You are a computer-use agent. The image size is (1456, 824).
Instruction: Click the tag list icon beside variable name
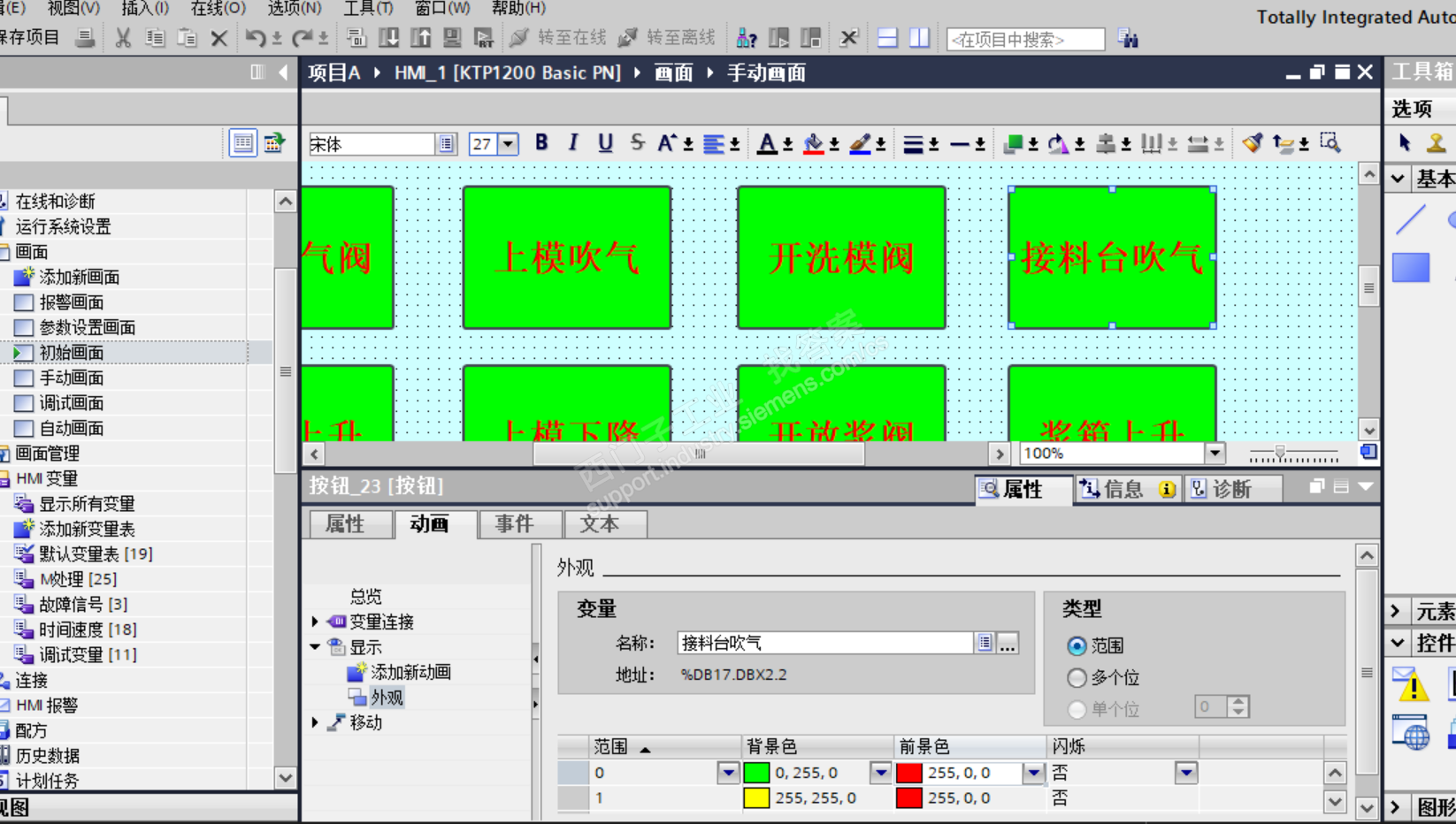point(985,643)
